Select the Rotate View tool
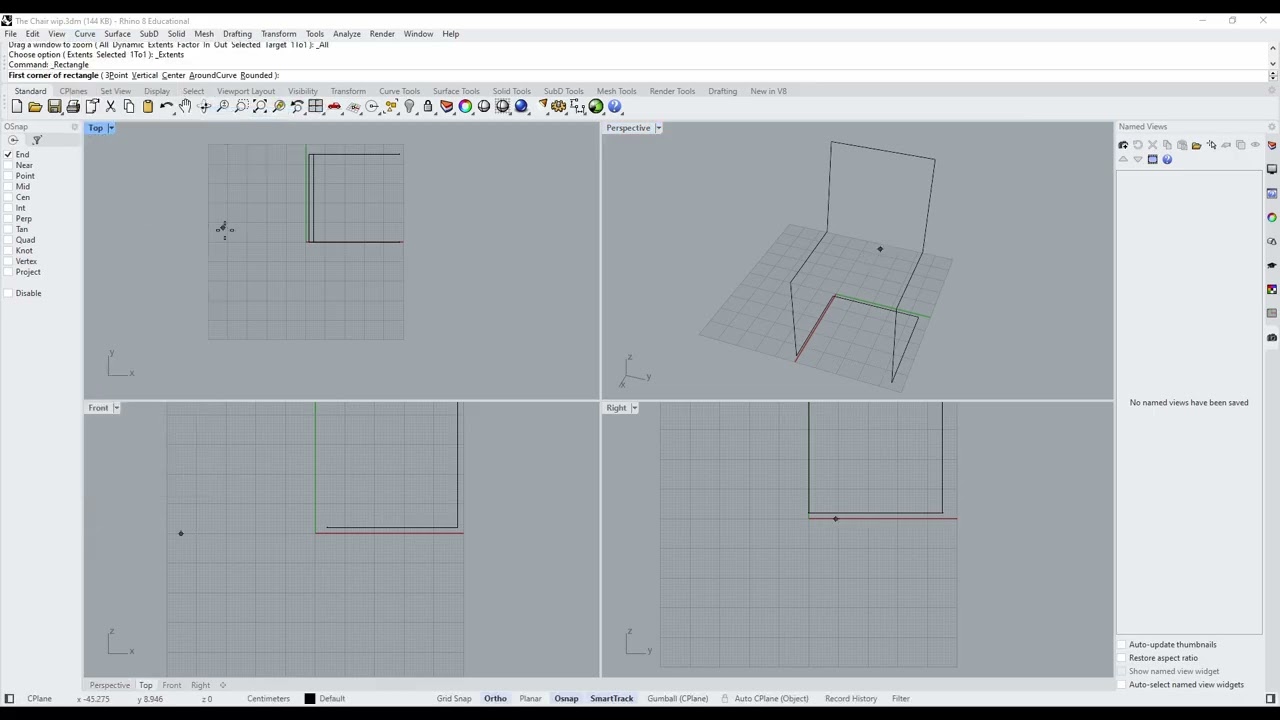Image resolution: width=1280 pixels, height=720 pixels. pos(204,106)
